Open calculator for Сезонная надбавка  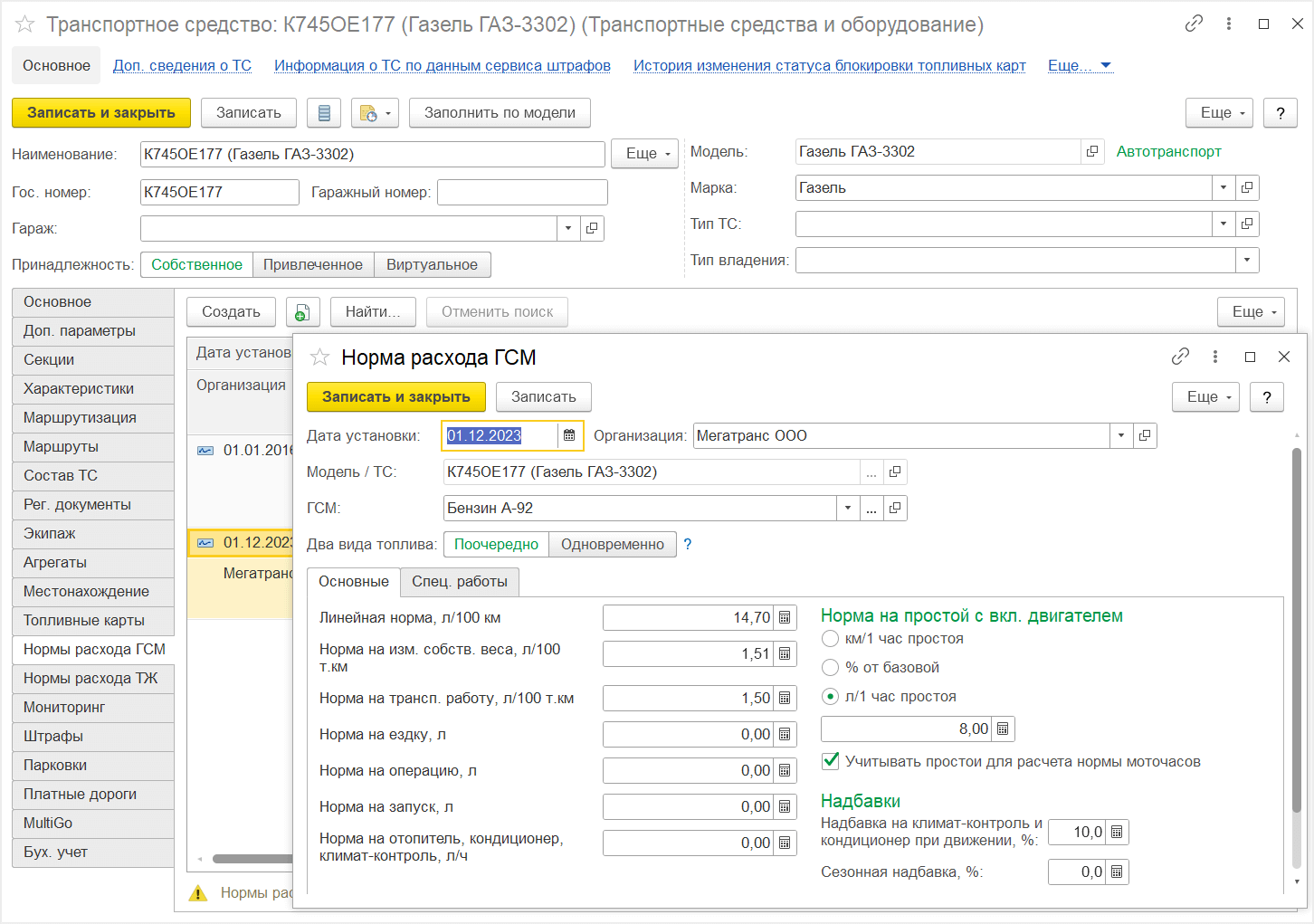click(1117, 872)
